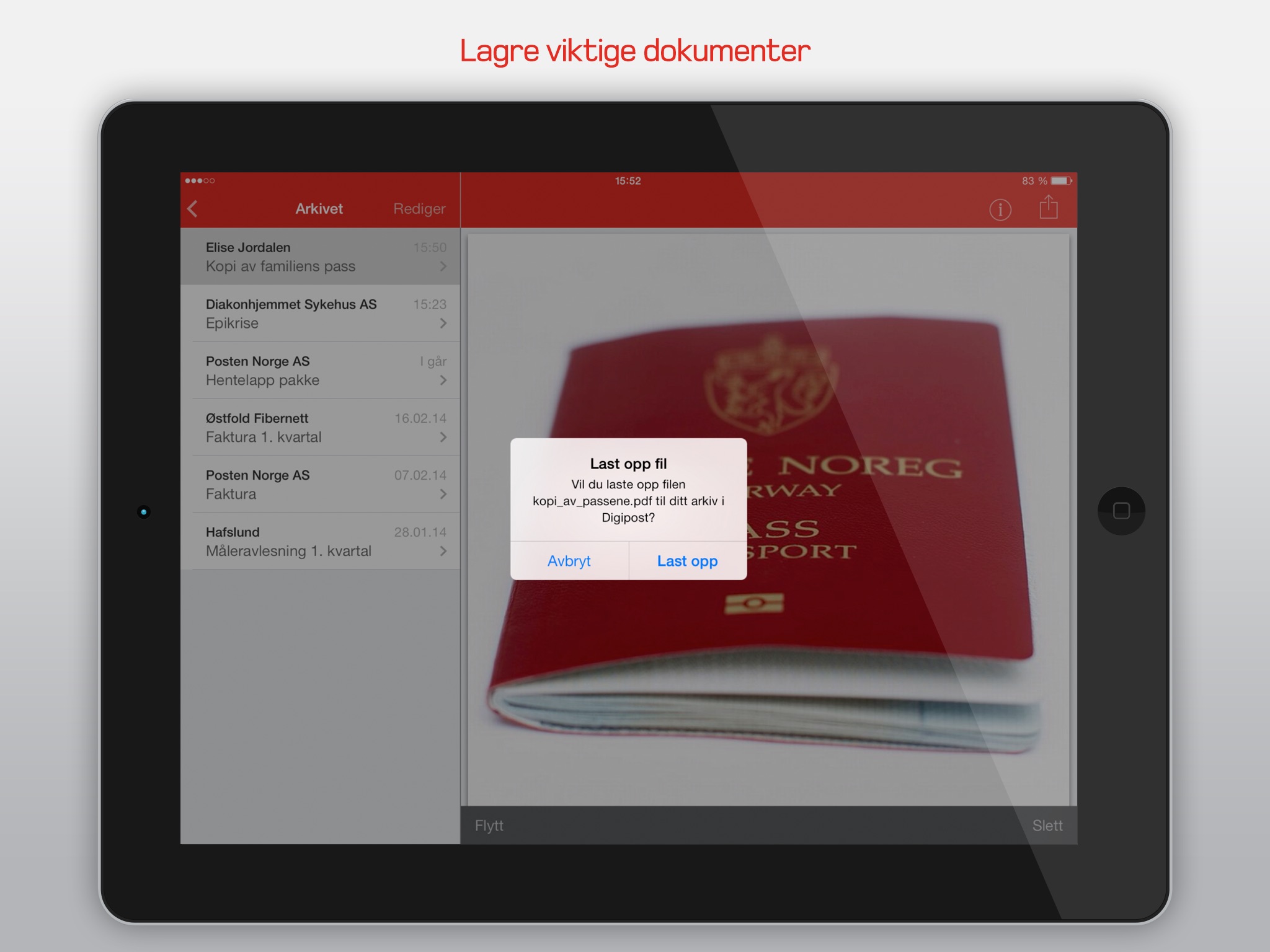
Task: Tap the share icon in top bar
Action: [x=1049, y=207]
